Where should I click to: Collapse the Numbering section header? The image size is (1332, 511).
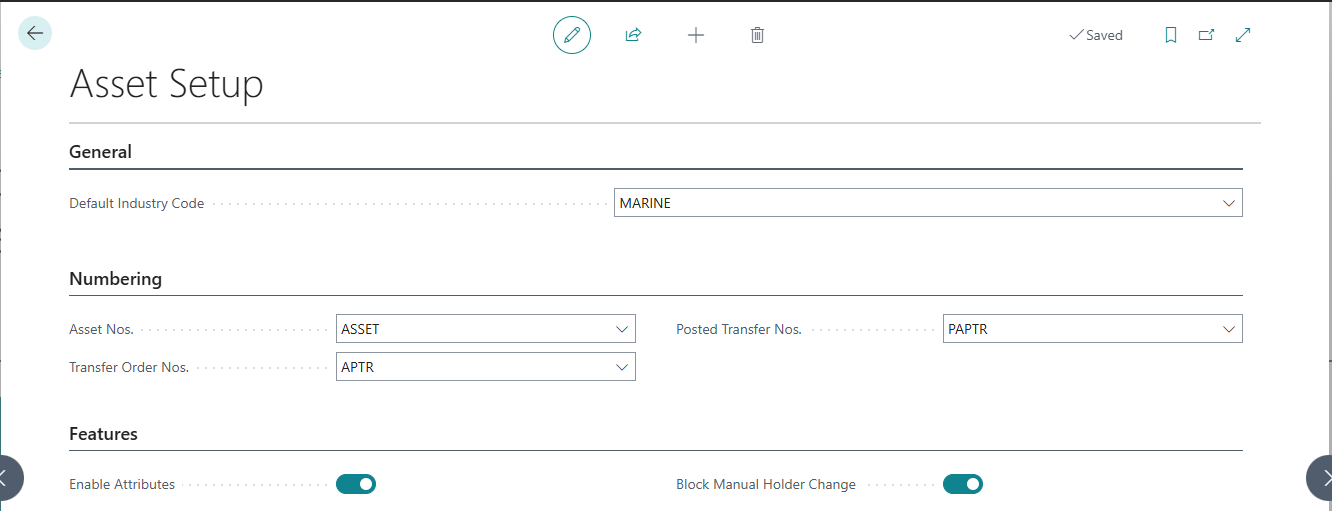pos(115,279)
